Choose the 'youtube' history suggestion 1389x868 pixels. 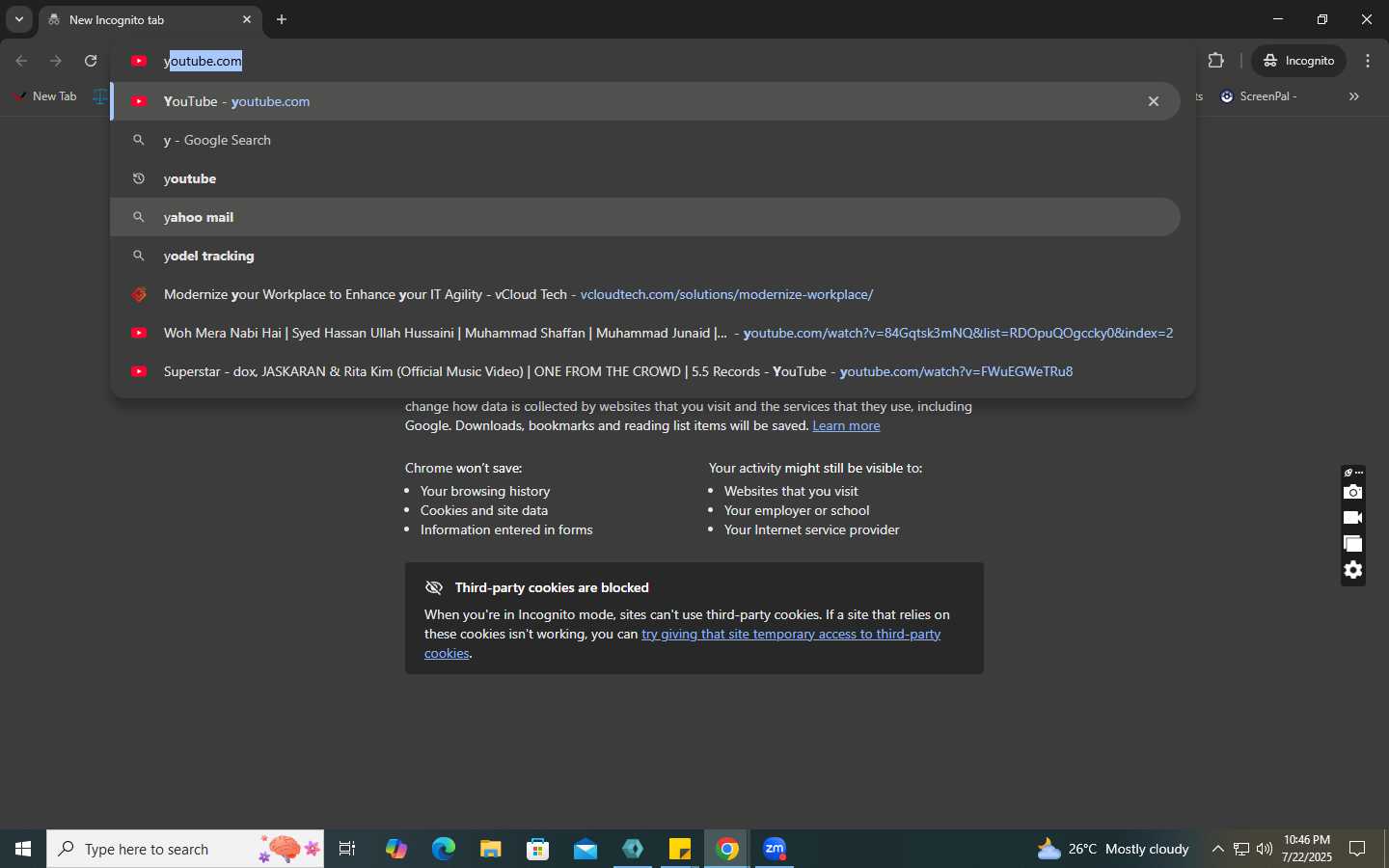(x=644, y=178)
